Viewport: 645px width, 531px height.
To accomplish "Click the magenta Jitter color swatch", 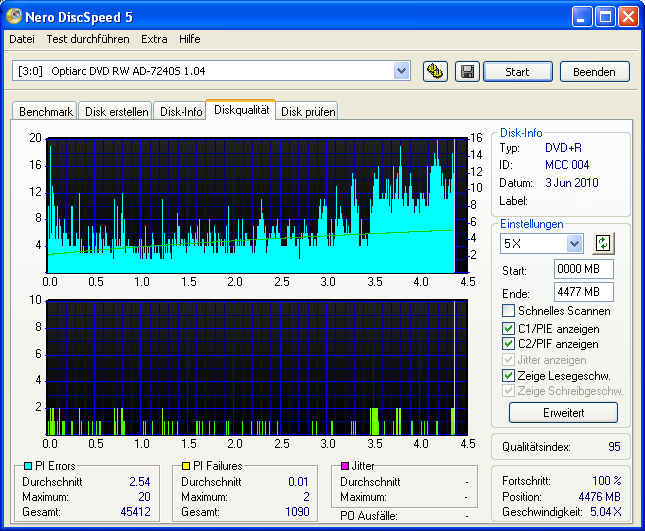I will [x=345, y=466].
